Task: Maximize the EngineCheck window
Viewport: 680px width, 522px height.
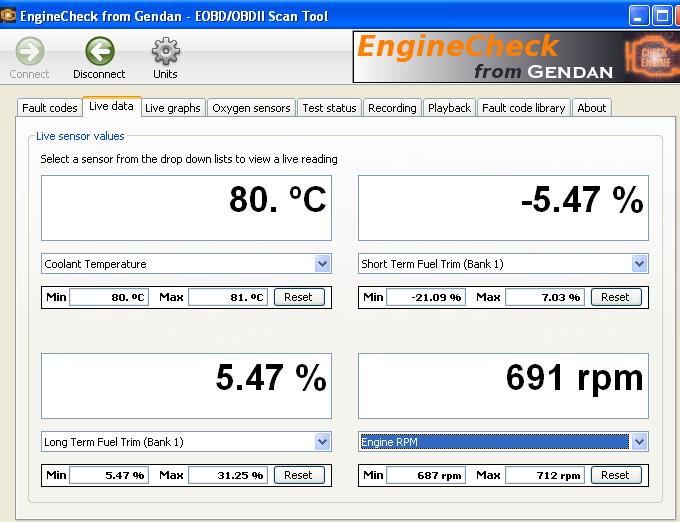Action: point(662,16)
